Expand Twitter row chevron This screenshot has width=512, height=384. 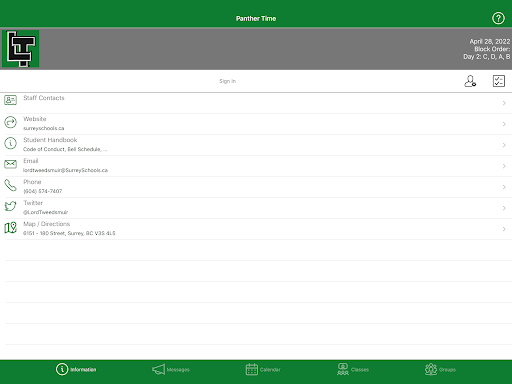tap(504, 208)
